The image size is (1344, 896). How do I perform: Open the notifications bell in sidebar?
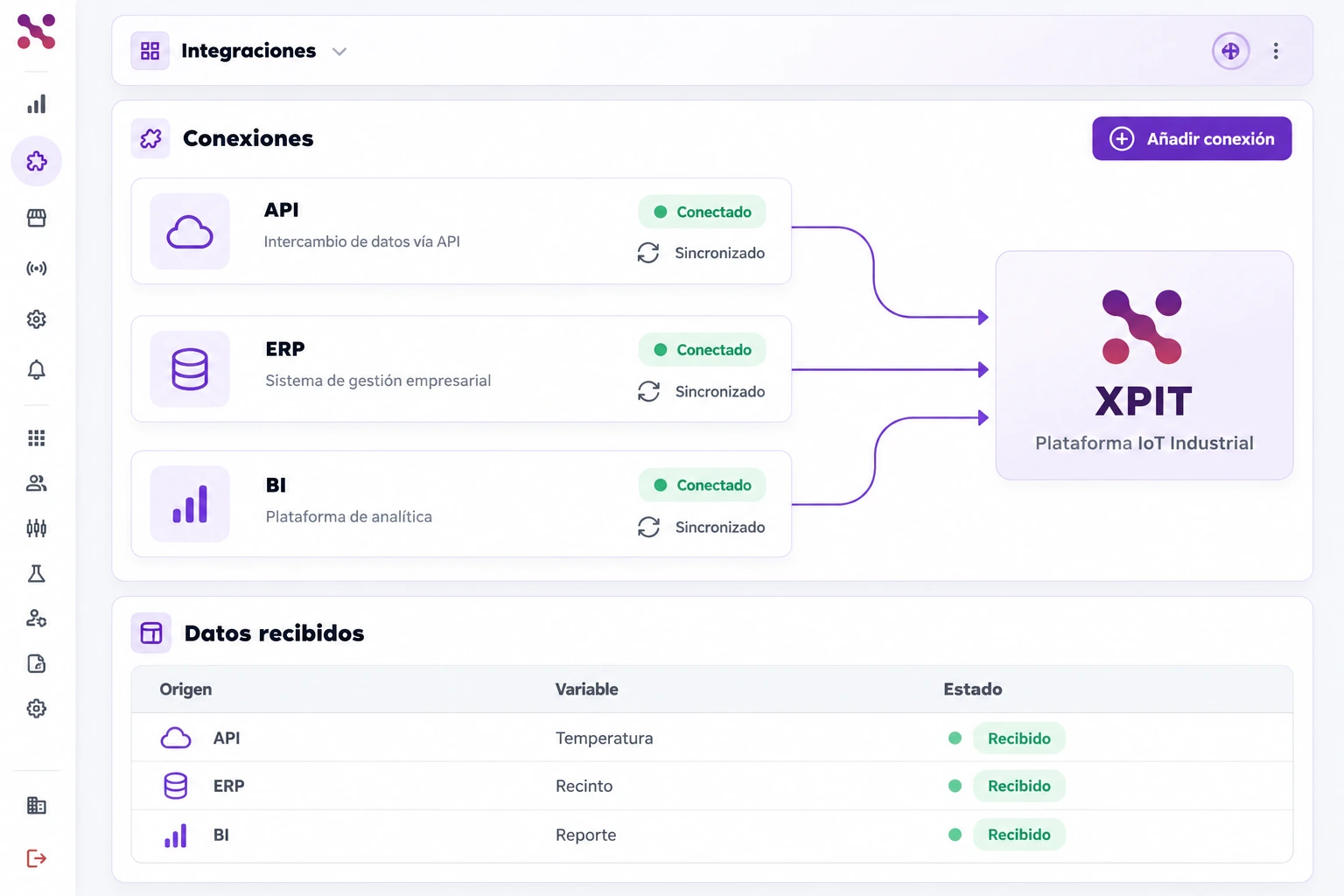pyautogui.click(x=36, y=369)
